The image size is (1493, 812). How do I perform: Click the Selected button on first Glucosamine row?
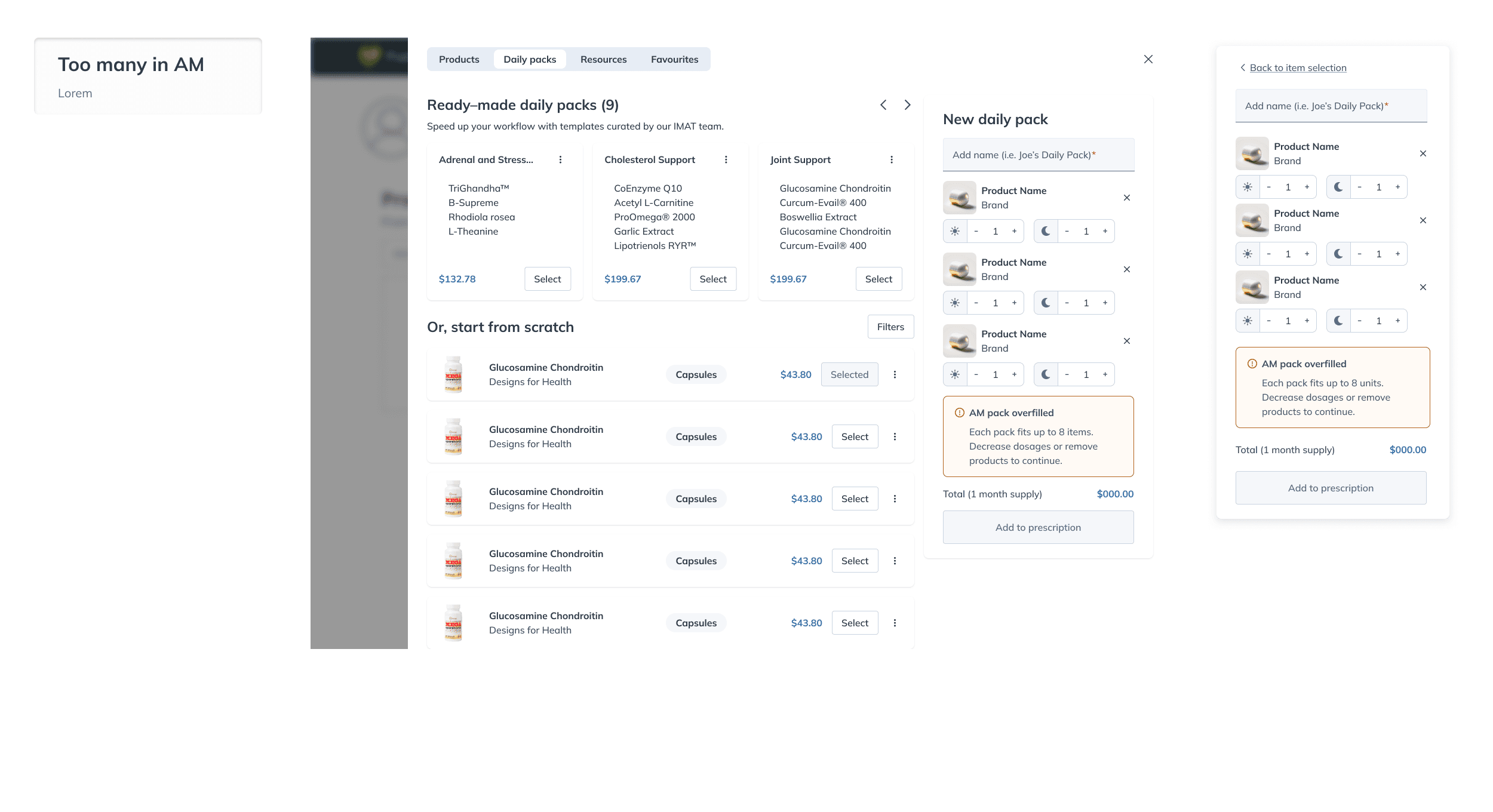pos(849,374)
